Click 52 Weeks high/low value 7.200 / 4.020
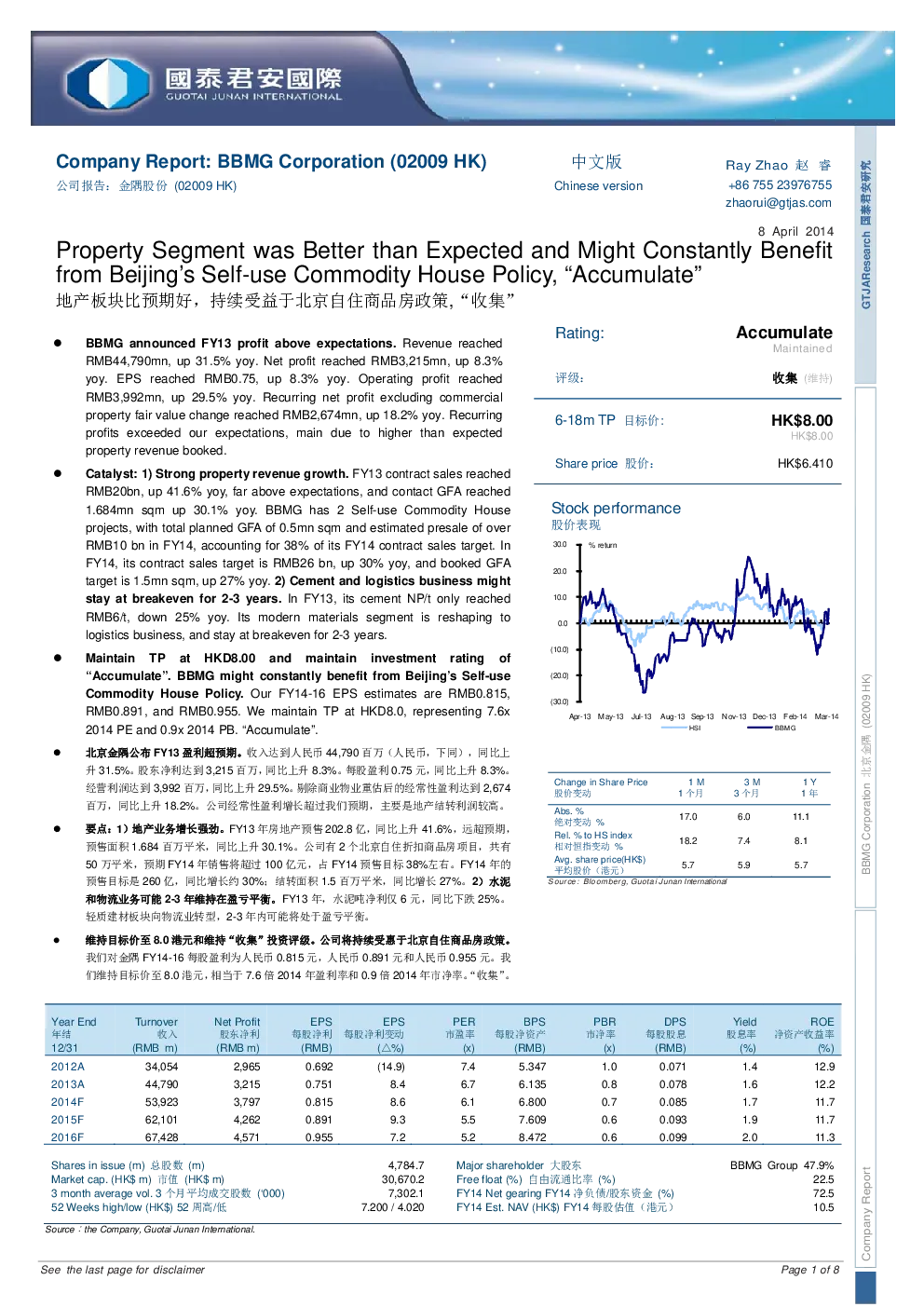Image resolution: width=924 pixels, height=1307 pixels. click(392, 1207)
